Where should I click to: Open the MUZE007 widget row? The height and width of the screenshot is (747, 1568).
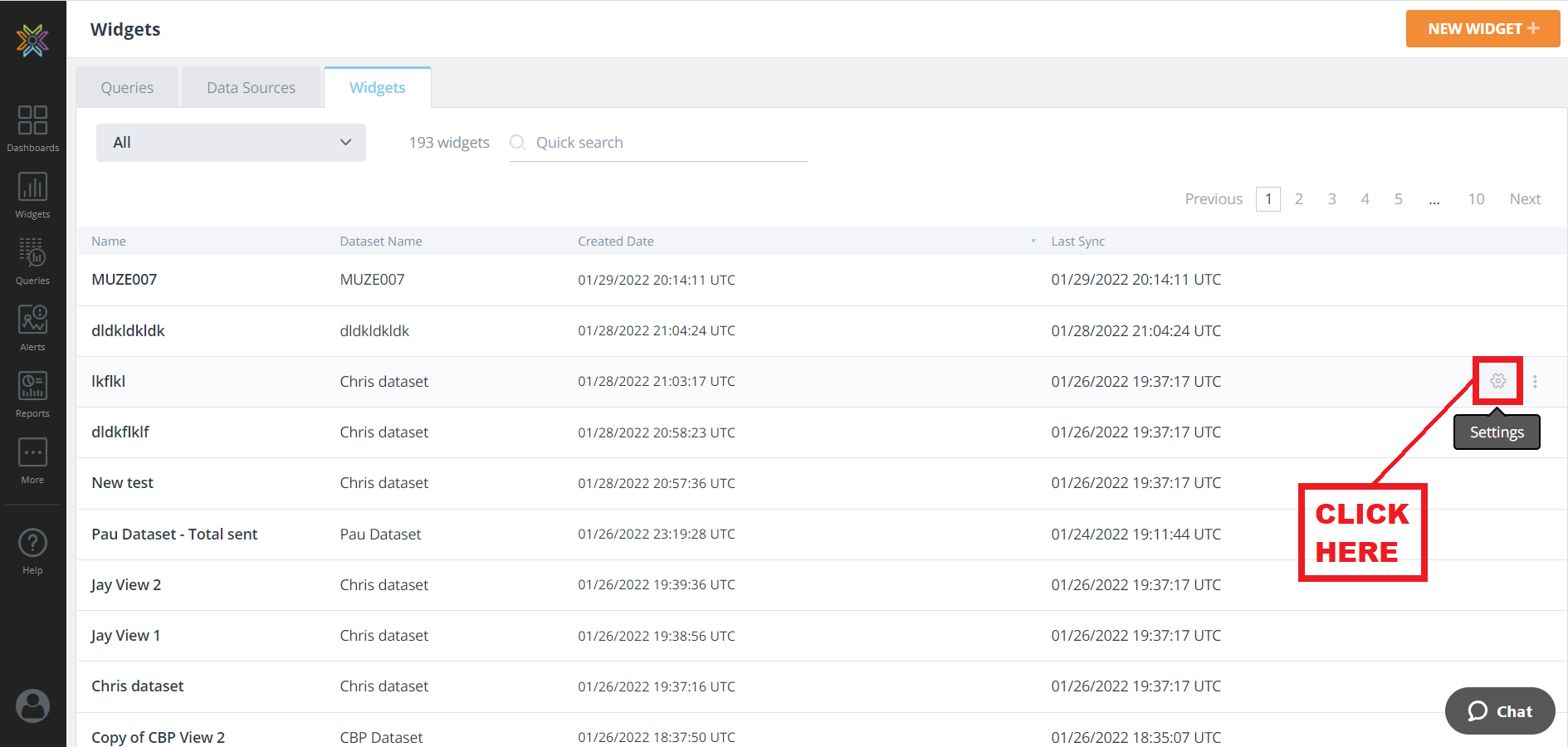[x=125, y=280]
